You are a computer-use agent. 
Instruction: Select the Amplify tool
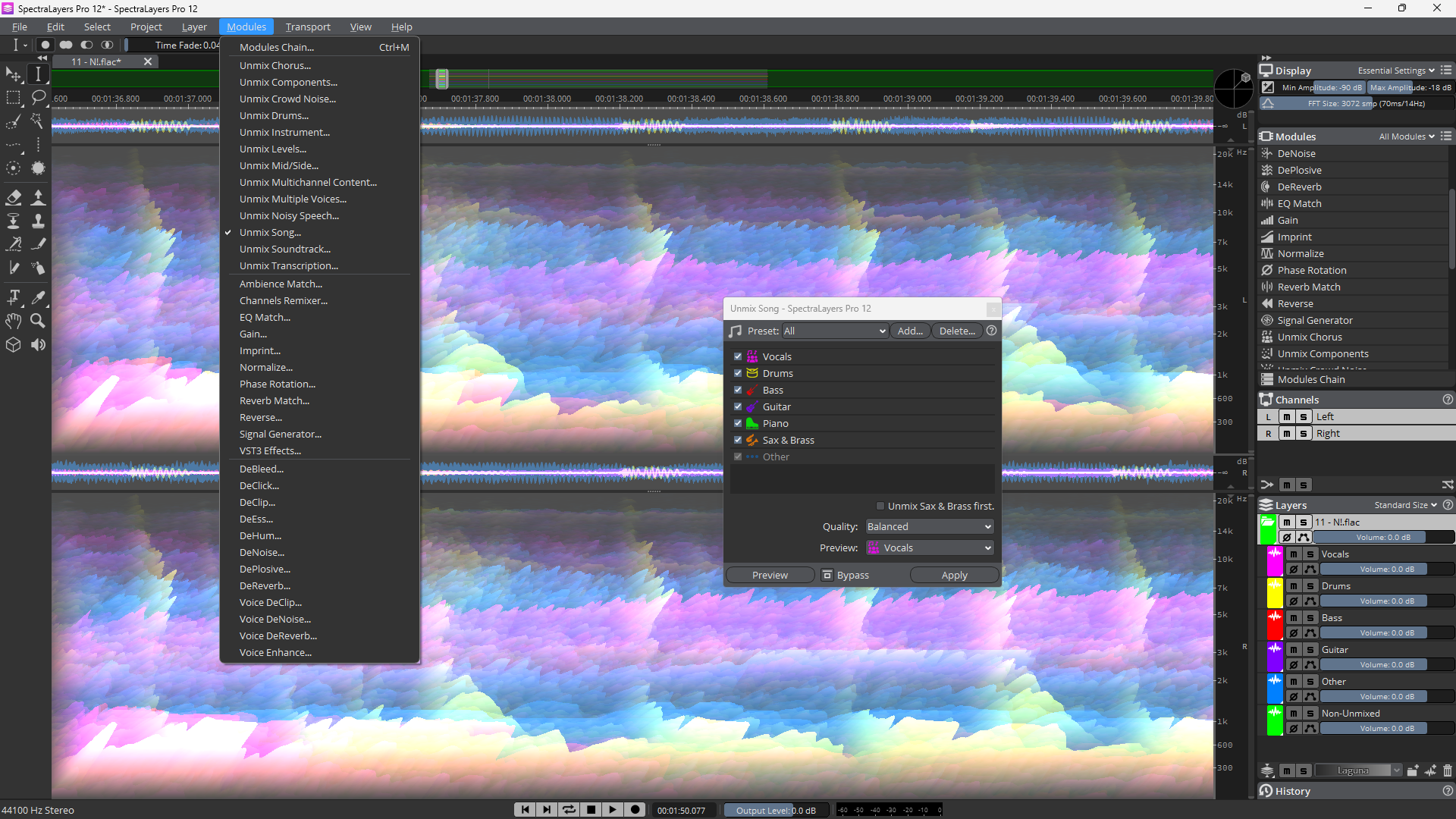pos(38,197)
